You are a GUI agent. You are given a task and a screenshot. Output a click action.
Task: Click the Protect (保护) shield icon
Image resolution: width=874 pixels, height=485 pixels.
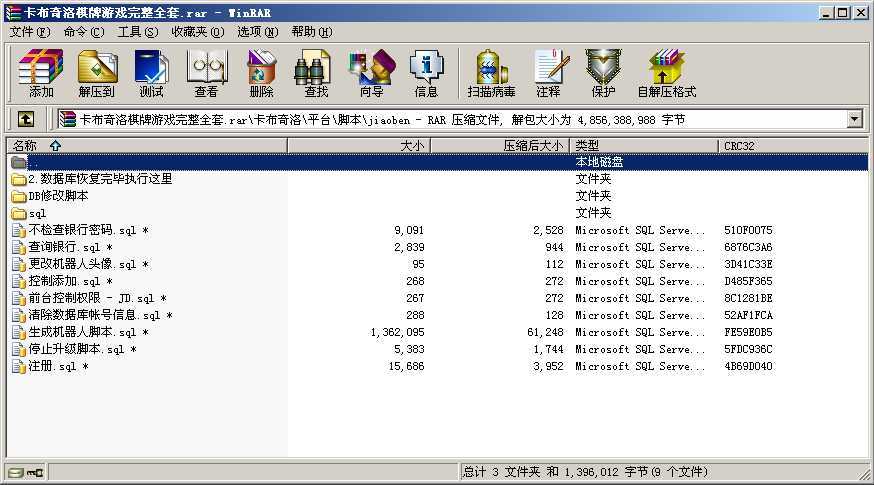click(603, 73)
